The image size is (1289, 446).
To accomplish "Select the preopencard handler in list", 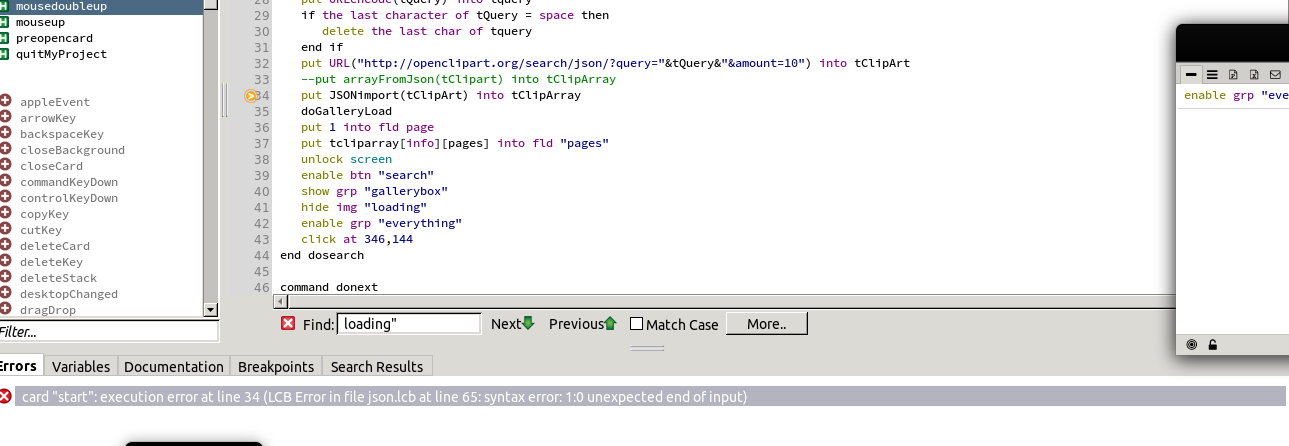I will point(62,38).
